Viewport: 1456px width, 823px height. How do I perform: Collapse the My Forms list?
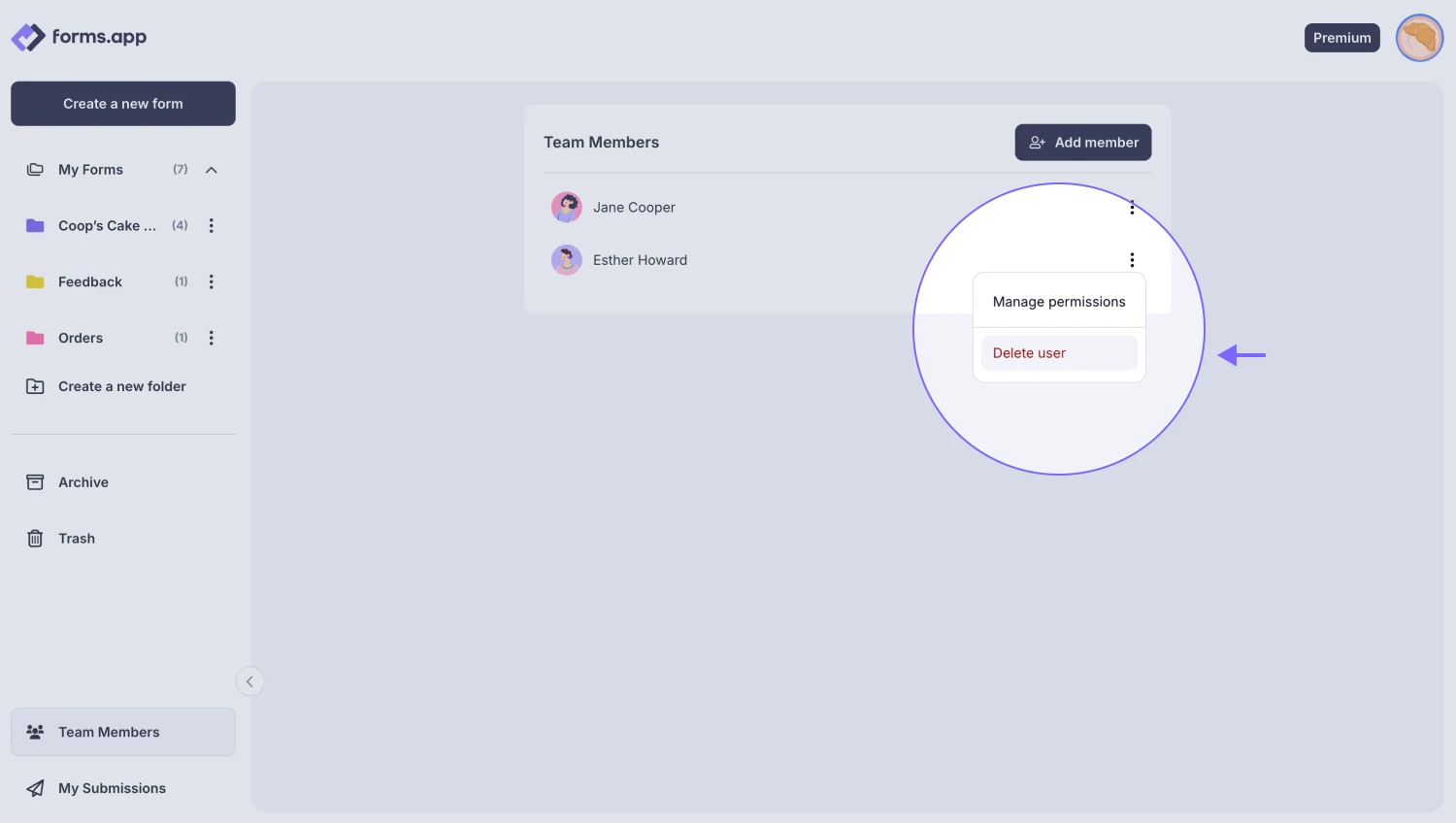click(x=212, y=169)
